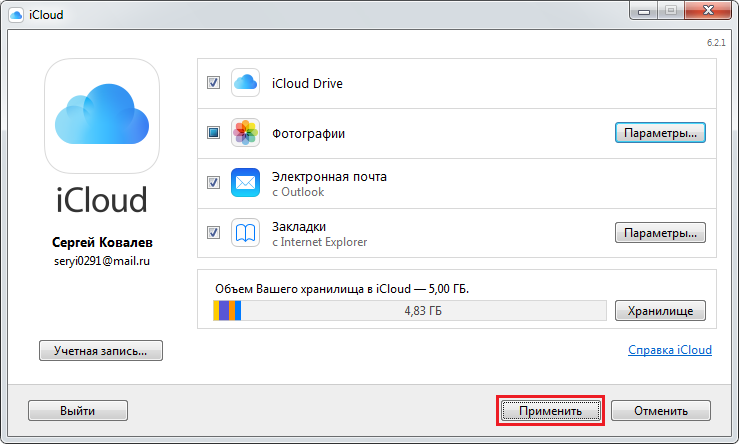739x444 pixels.
Task: Click the large iCloud logo image
Action: 102,116
